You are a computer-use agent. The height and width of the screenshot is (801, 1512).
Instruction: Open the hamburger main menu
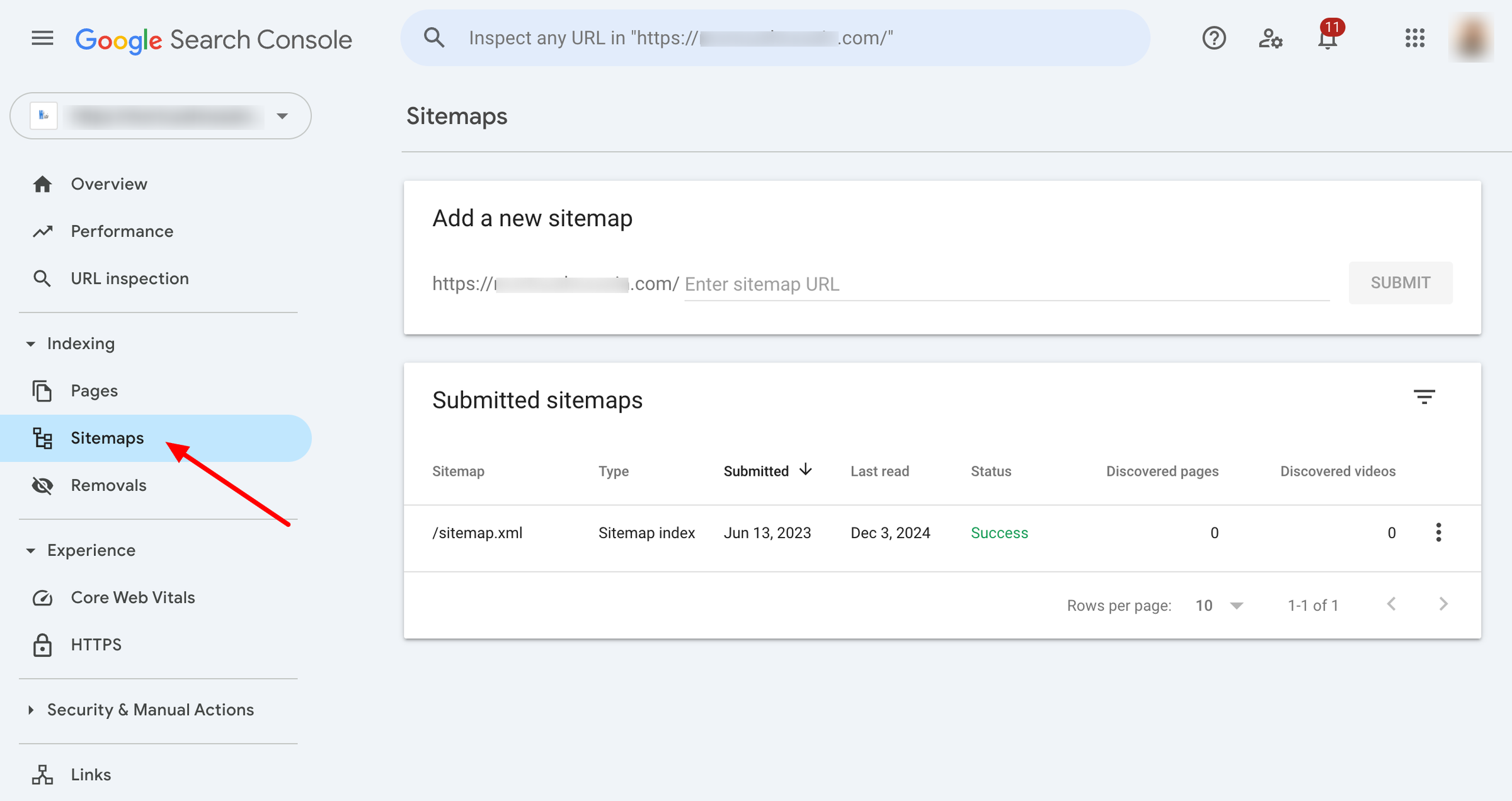pyautogui.click(x=42, y=38)
